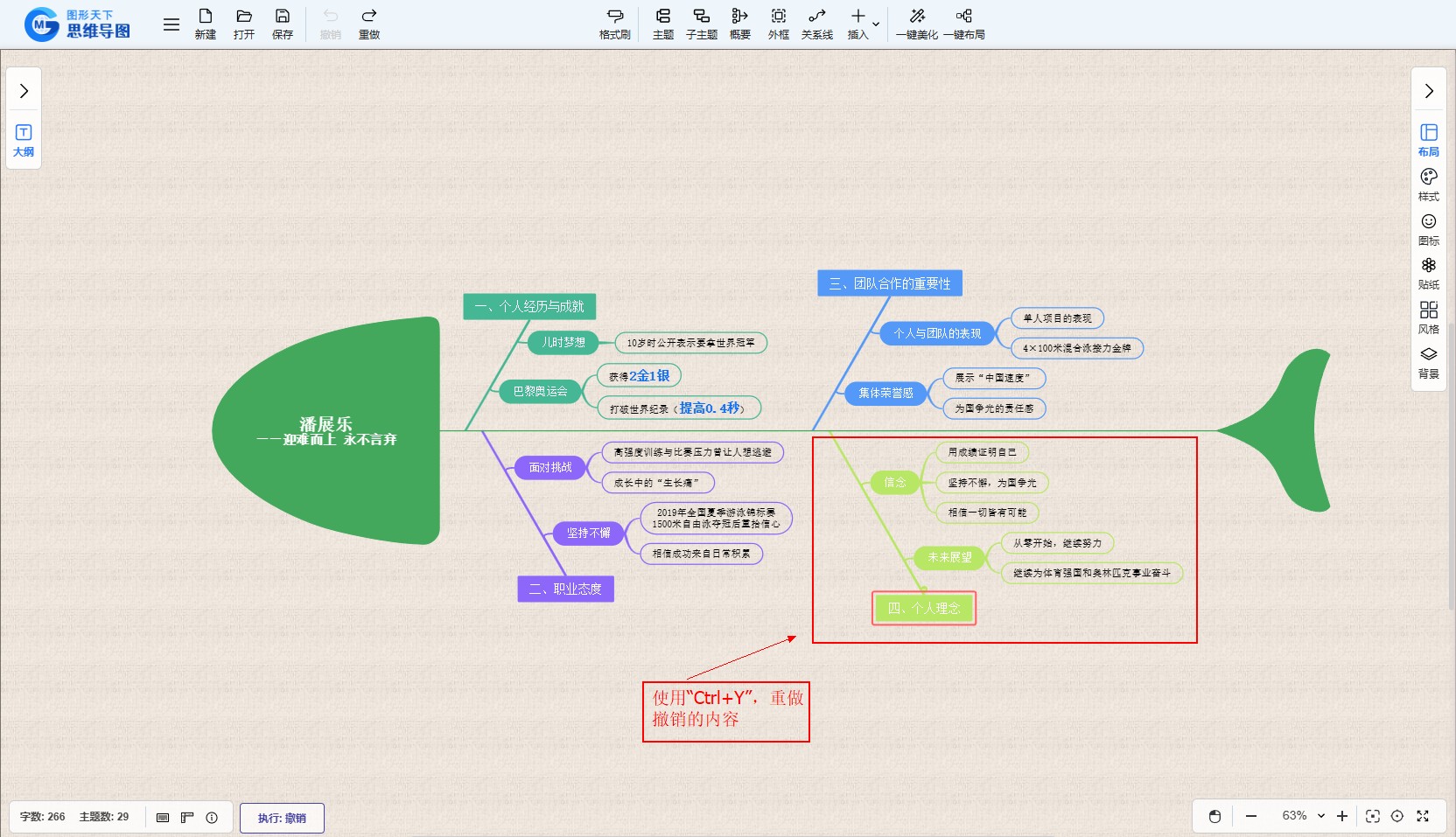This screenshot has width=1456, height=837.
Task: Click the Save (保存) icon
Action: point(282,24)
